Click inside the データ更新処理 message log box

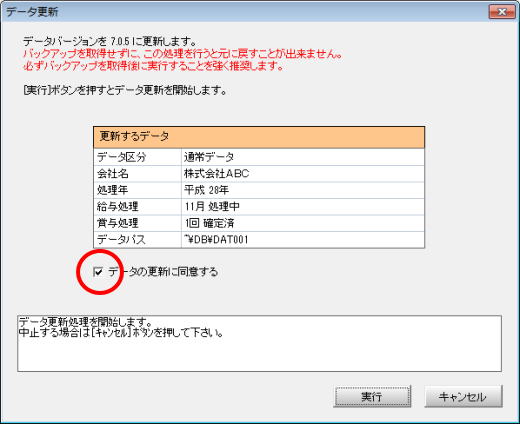click(259, 343)
